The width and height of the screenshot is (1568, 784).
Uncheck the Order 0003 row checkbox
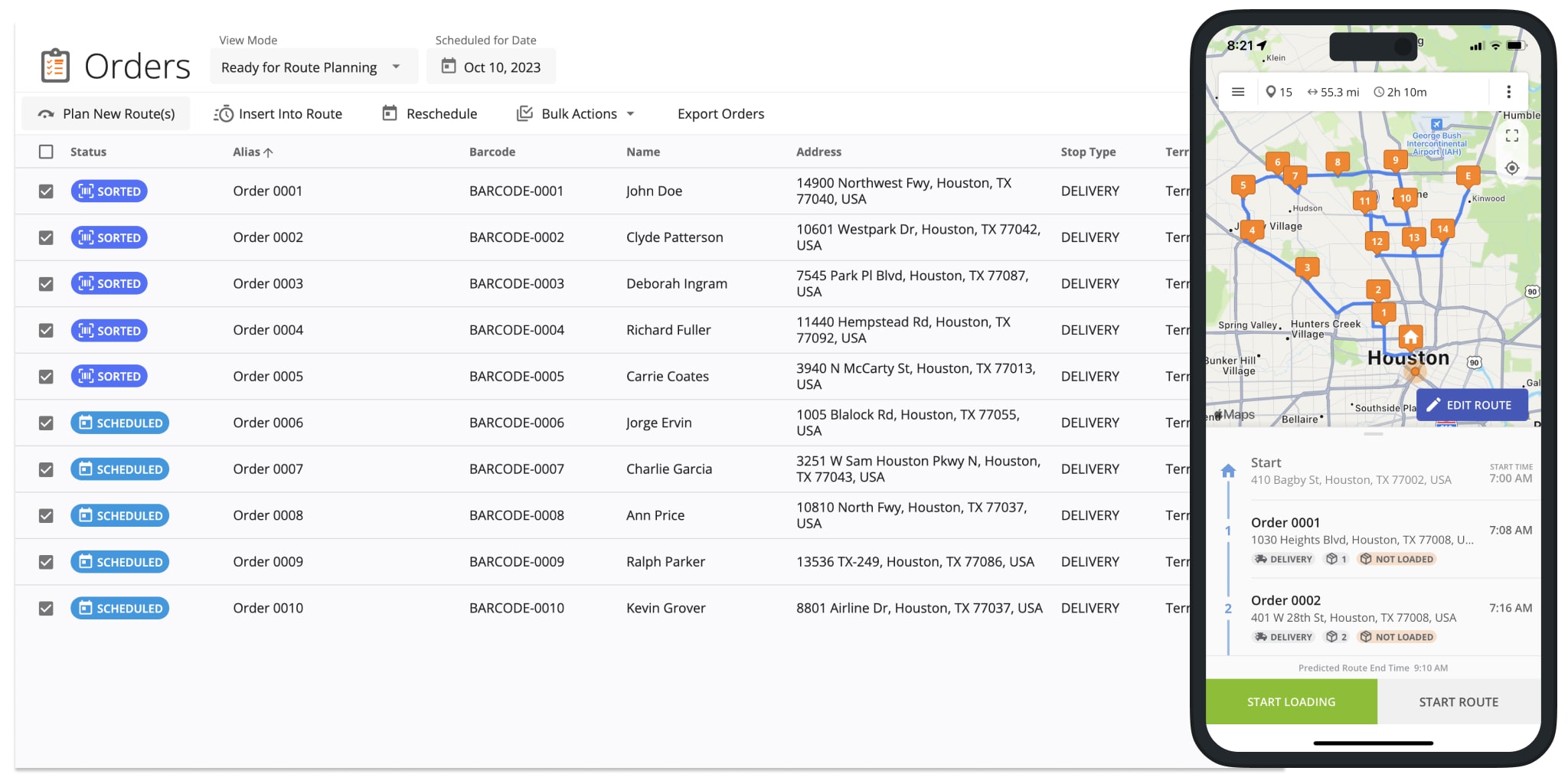tap(46, 284)
